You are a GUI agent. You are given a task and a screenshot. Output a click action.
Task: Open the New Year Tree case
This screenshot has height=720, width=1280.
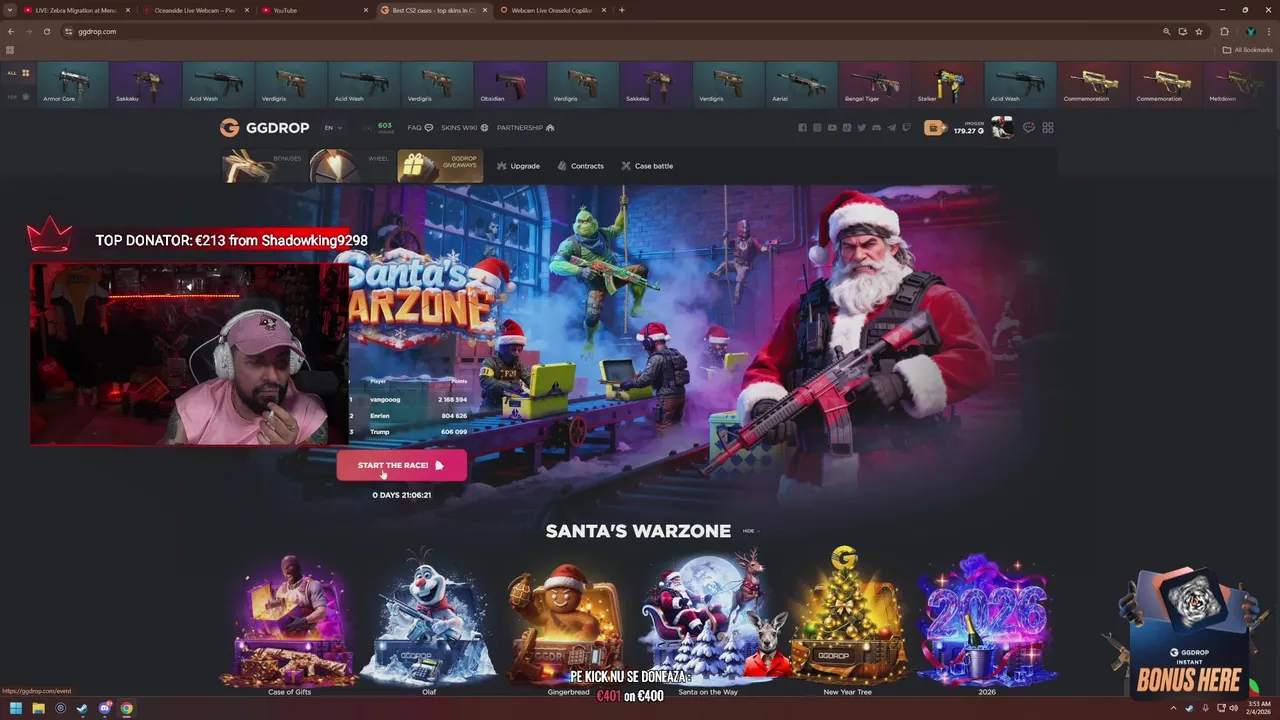click(847, 623)
